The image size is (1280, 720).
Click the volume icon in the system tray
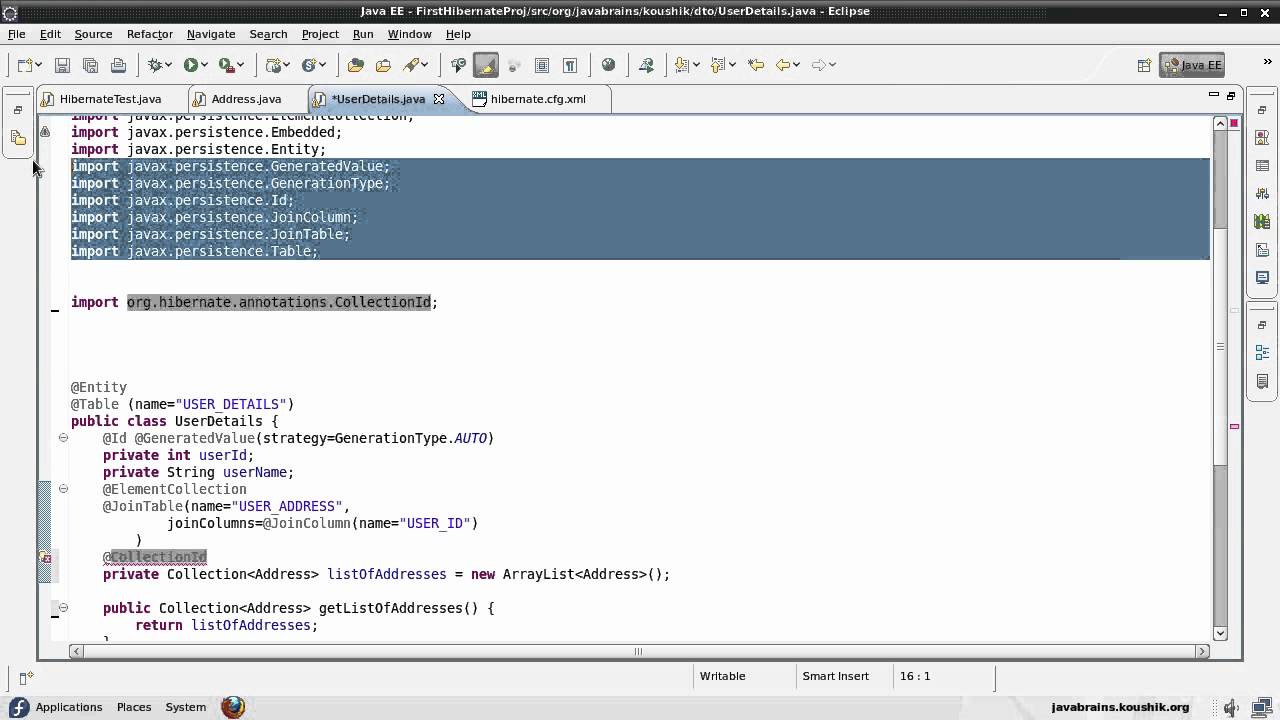1231,707
